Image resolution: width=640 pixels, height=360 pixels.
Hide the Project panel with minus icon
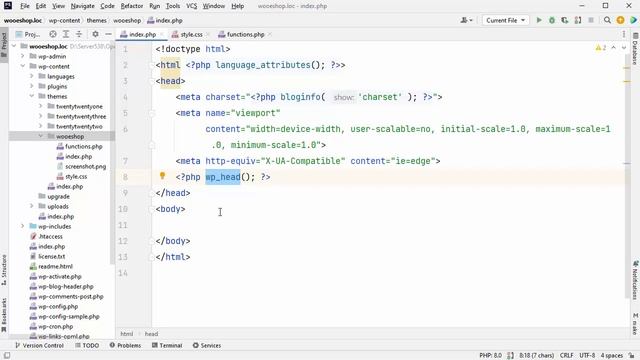click(x=108, y=34)
